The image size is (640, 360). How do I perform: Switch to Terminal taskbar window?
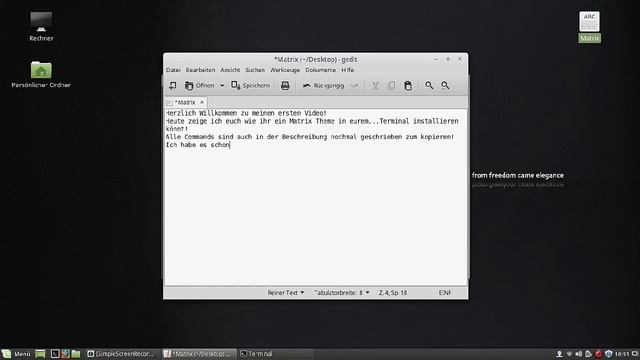(276, 354)
